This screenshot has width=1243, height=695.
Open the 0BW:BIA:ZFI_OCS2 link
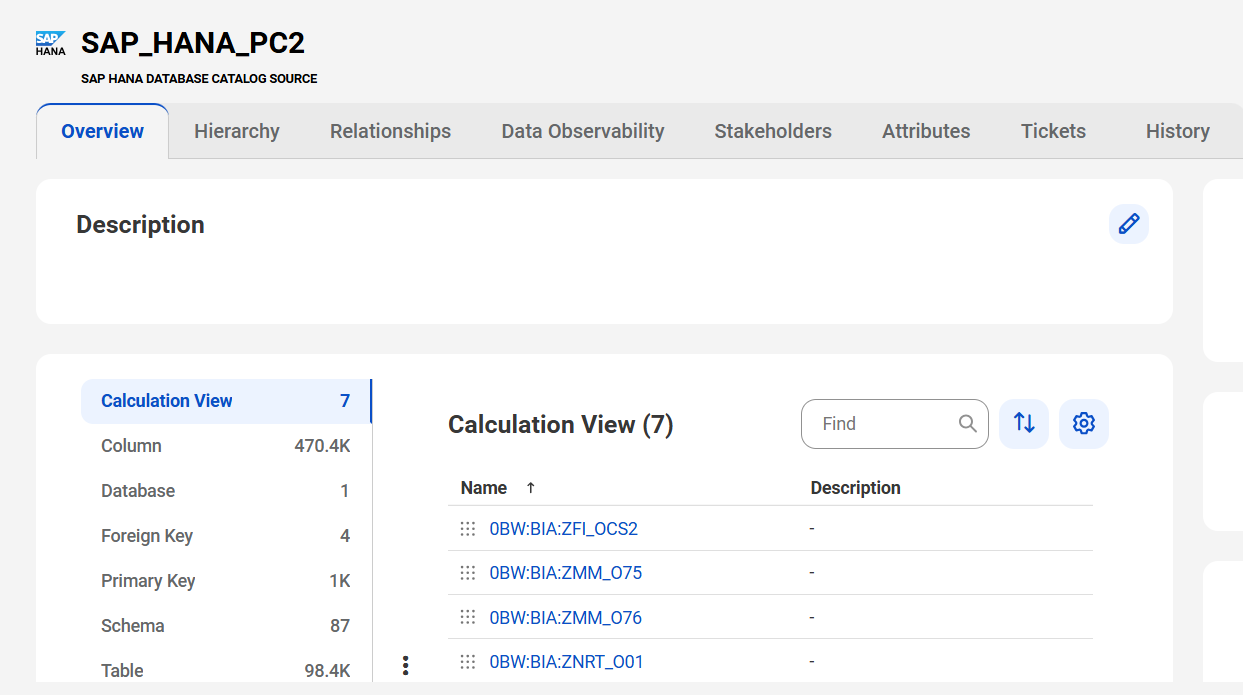(x=564, y=529)
